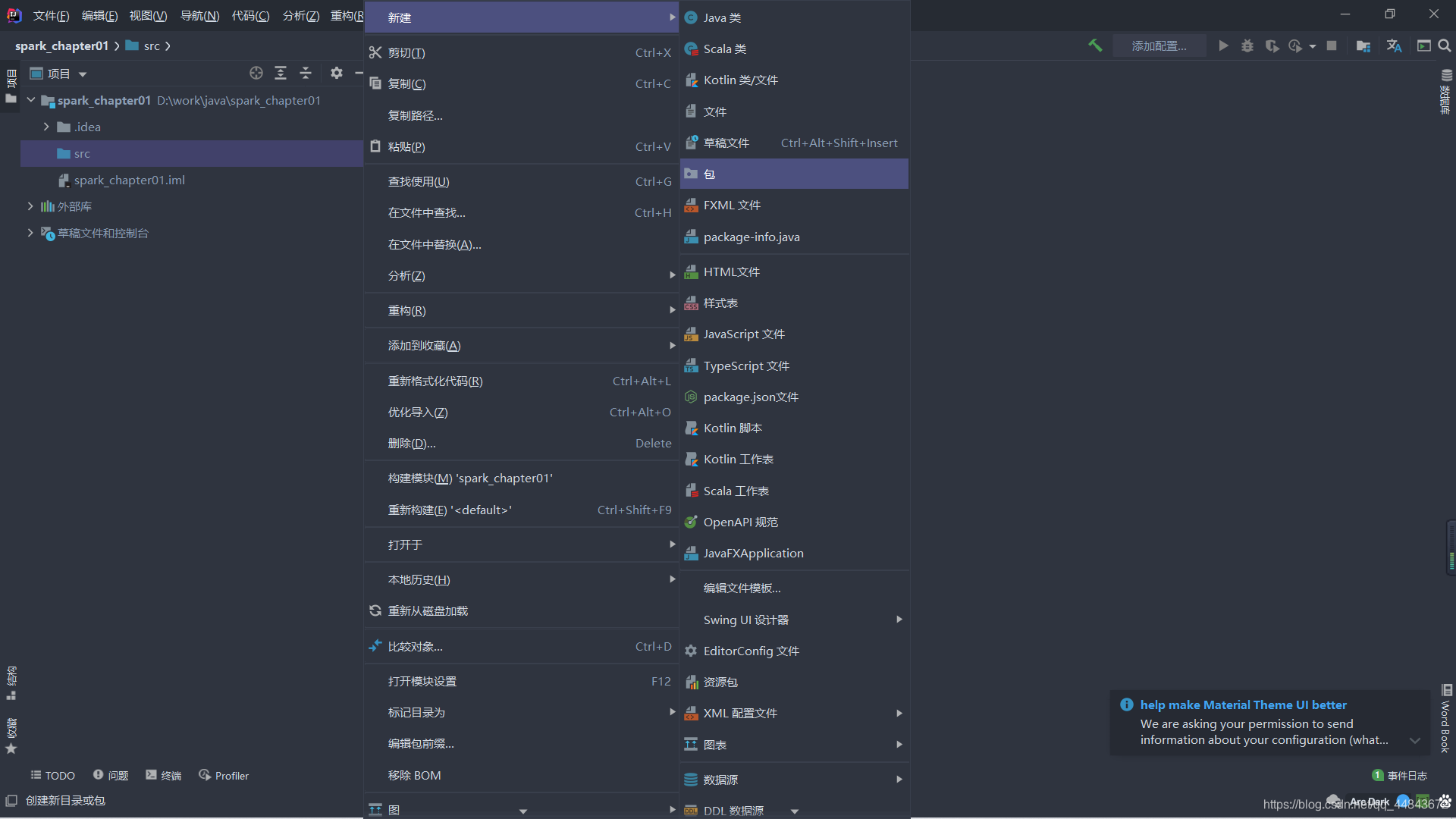
Task: Expand 添加到收藏(A) submenu
Action: pyautogui.click(x=521, y=345)
